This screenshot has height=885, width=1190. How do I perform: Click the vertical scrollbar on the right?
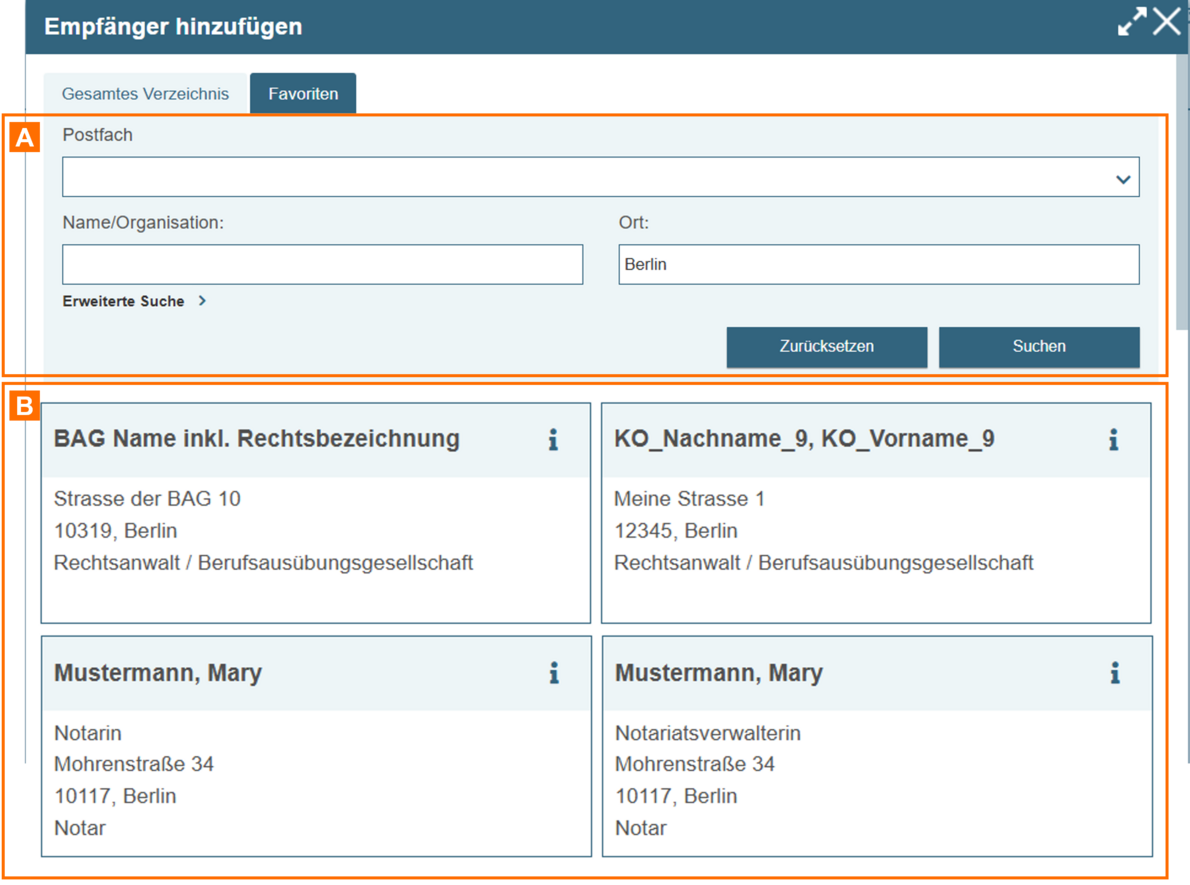(1182, 200)
